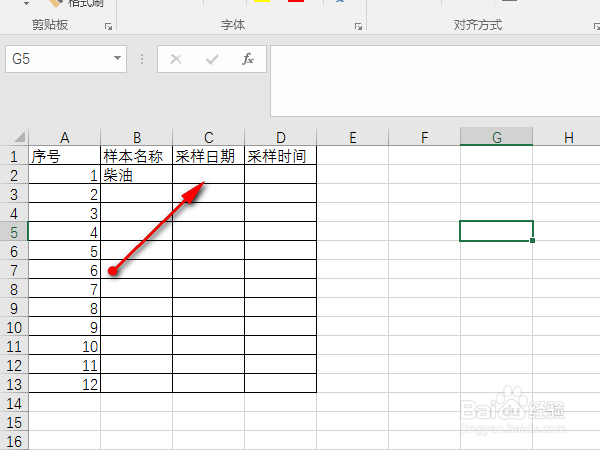600x450 pixels.
Task: Click the Cancel entry X icon
Action: [x=176, y=59]
